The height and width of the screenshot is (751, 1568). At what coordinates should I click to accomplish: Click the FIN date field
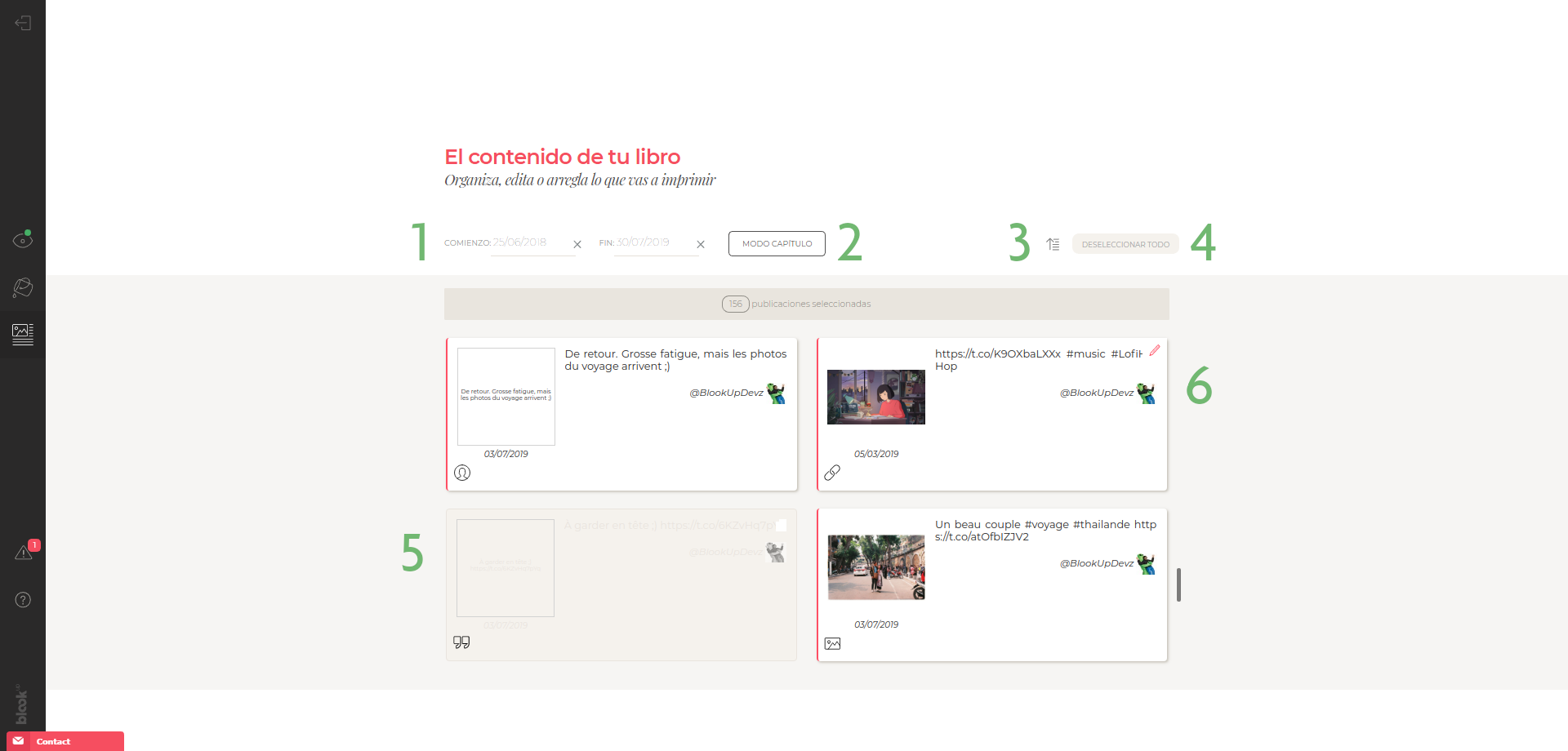pos(654,242)
